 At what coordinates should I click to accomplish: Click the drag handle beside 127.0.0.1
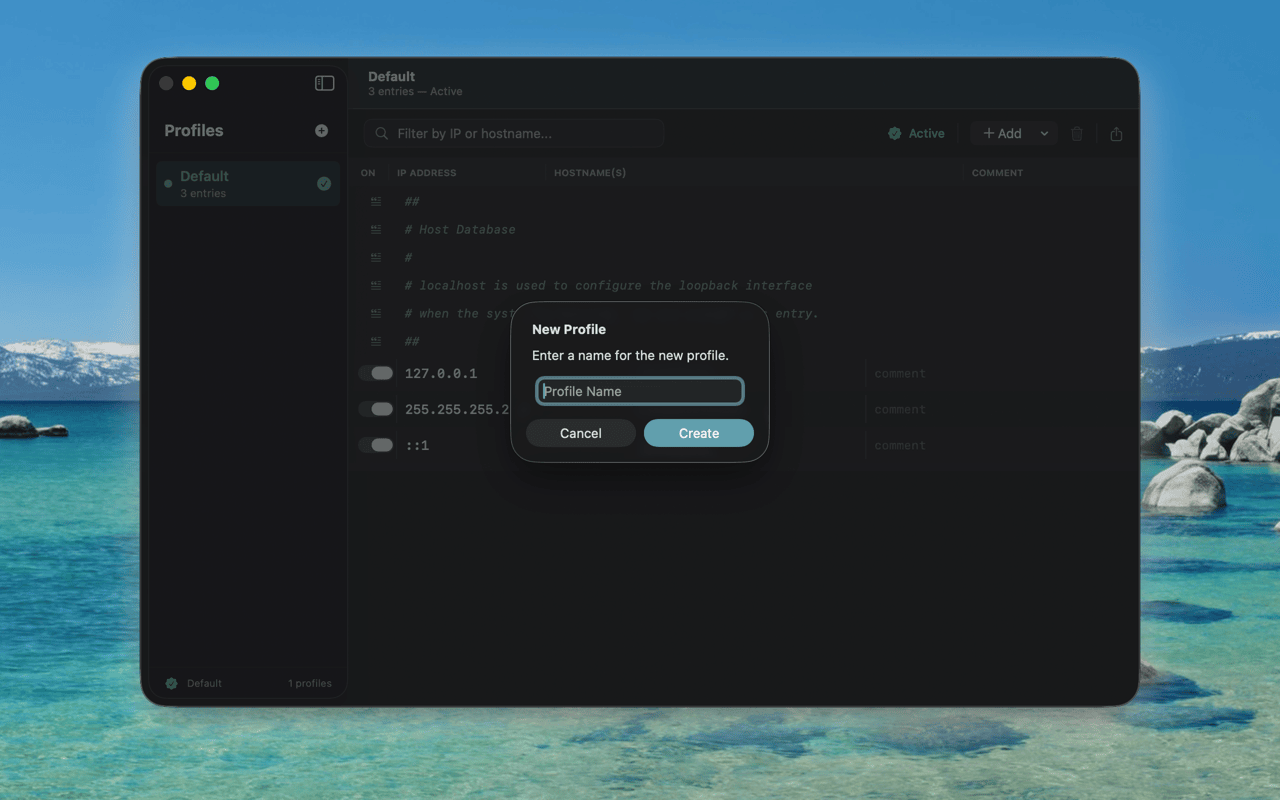376,373
